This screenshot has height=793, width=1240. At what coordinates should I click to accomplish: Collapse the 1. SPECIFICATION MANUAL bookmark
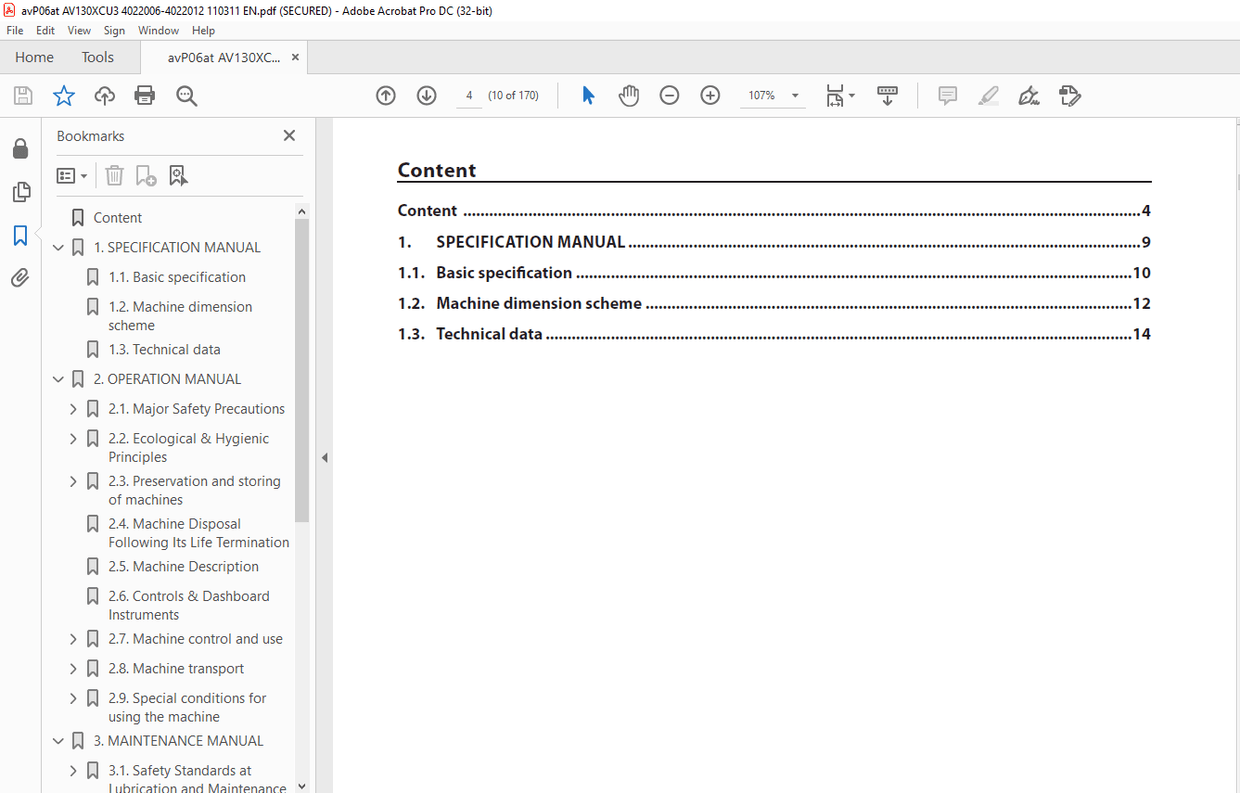click(58, 248)
